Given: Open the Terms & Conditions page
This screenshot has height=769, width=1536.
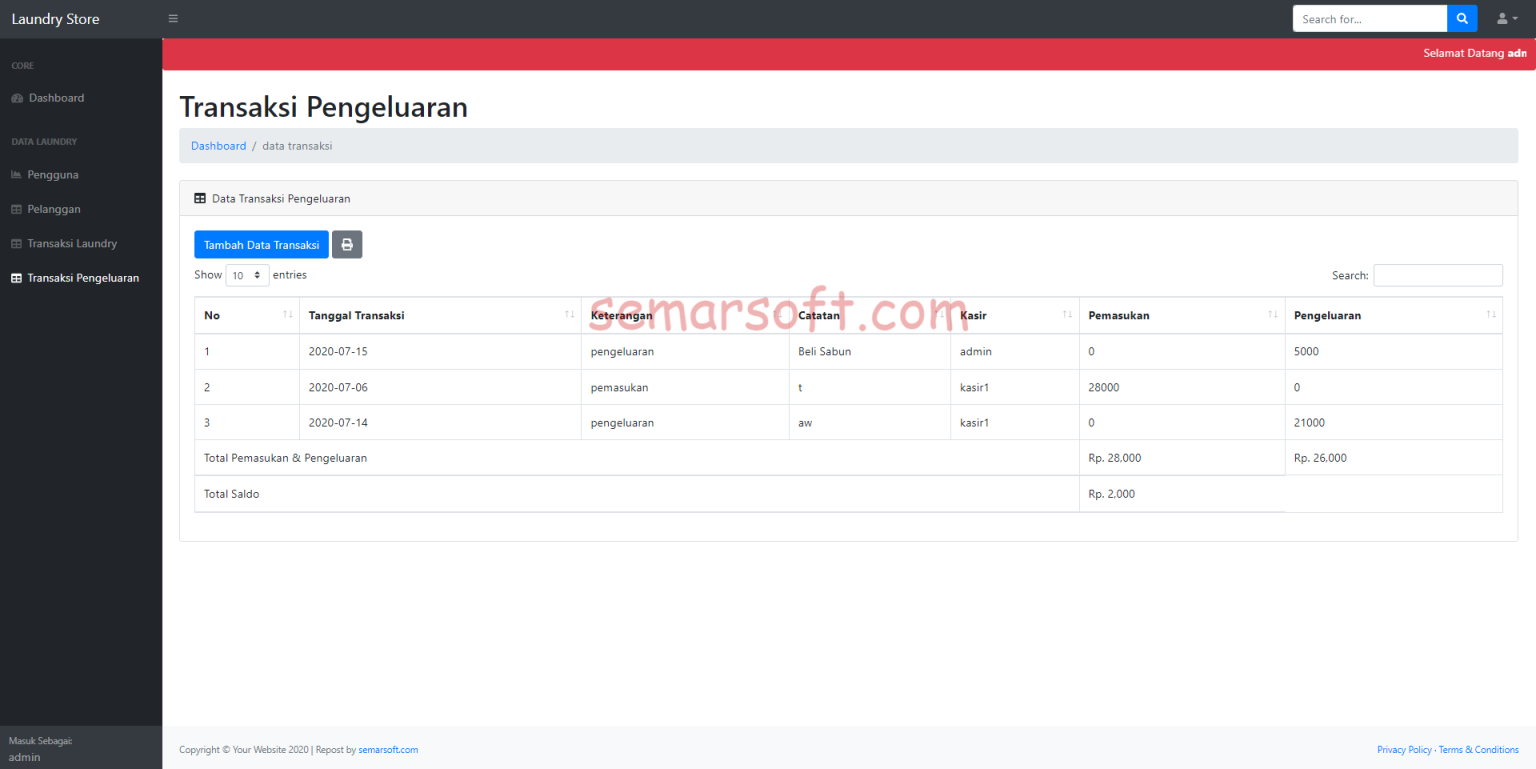Looking at the screenshot, I should pyautogui.click(x=1478, y=749).
